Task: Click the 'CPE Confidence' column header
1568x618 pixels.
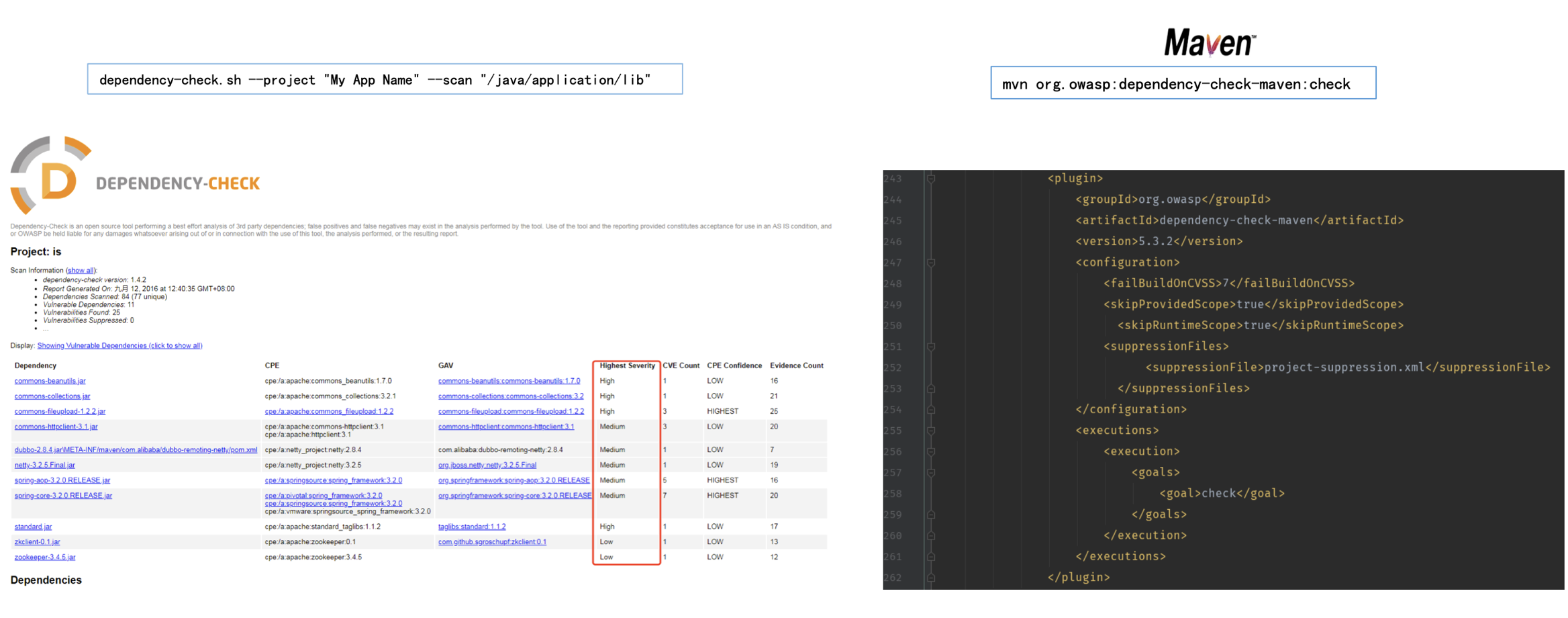Action: click(734, 366)
